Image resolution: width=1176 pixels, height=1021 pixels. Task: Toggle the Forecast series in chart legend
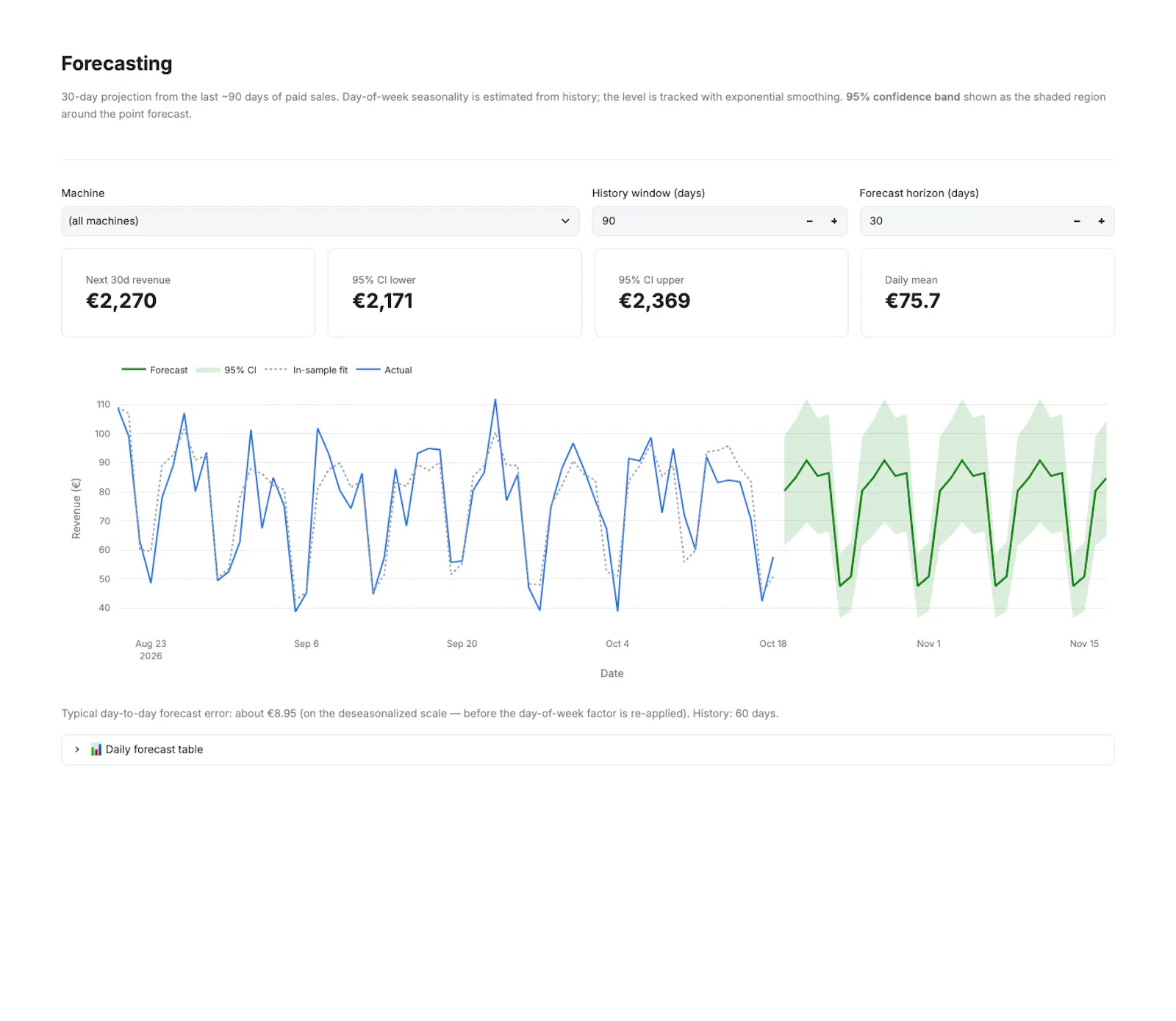(x=154, y=370)
